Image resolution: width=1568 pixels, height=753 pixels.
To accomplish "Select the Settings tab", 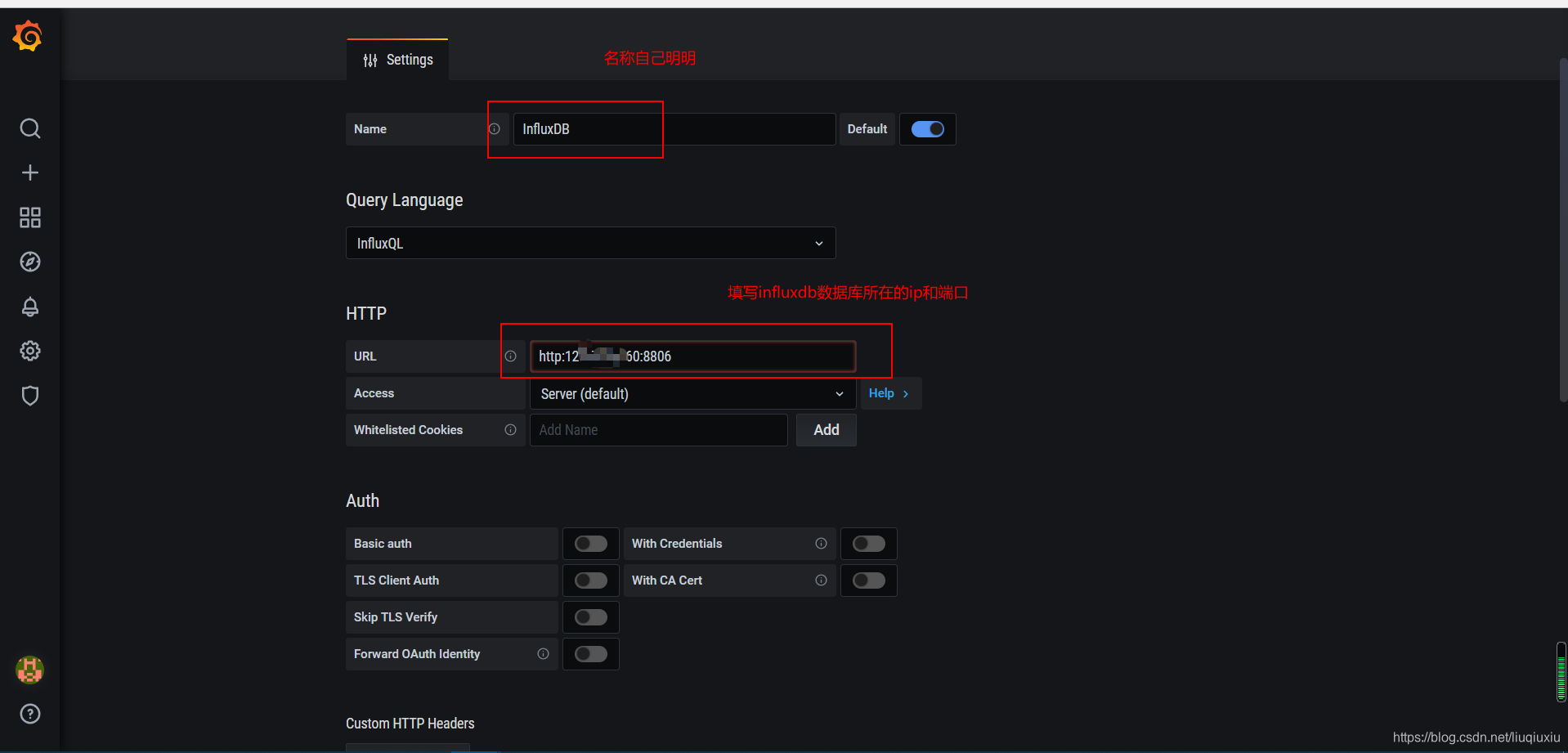I will pyautogui.click(x=397, y=60).
